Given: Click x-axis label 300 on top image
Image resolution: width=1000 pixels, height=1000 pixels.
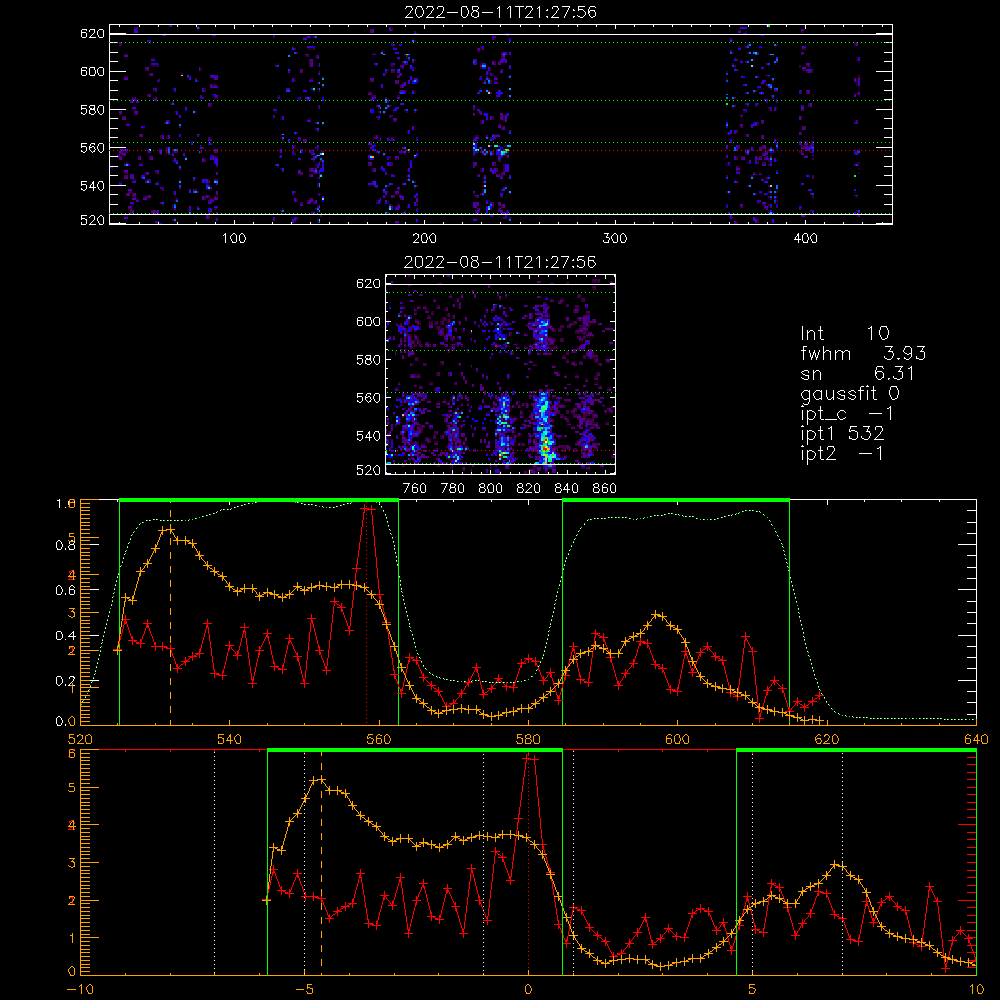Looking at the screenshot, I should click(x=614, y=239).
